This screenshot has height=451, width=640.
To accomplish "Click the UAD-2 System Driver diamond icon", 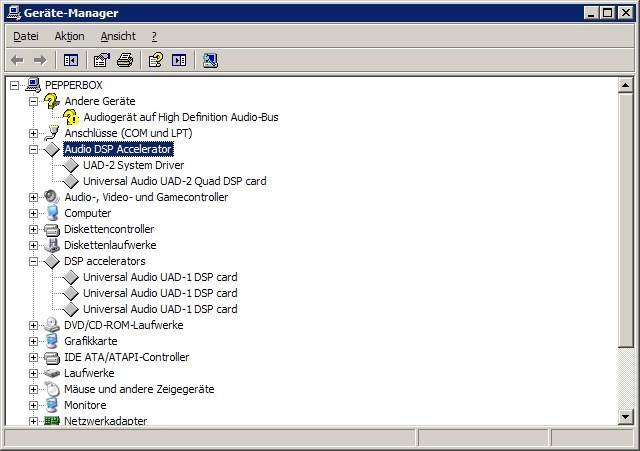I will pyautogui.click(x=71, y=165).
